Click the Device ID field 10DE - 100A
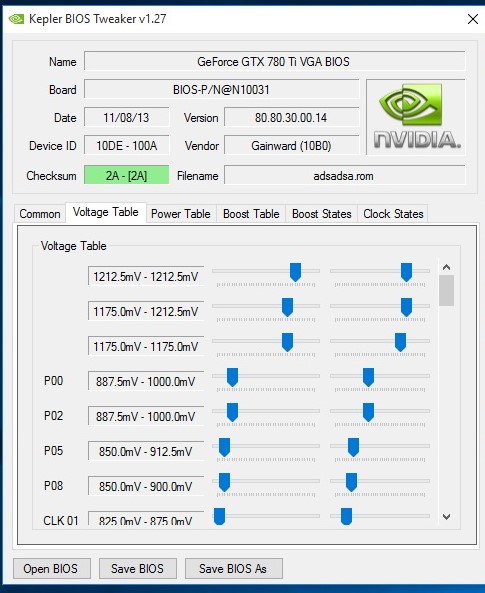This screenshot has width=485, height=593. tap(126, 146)
